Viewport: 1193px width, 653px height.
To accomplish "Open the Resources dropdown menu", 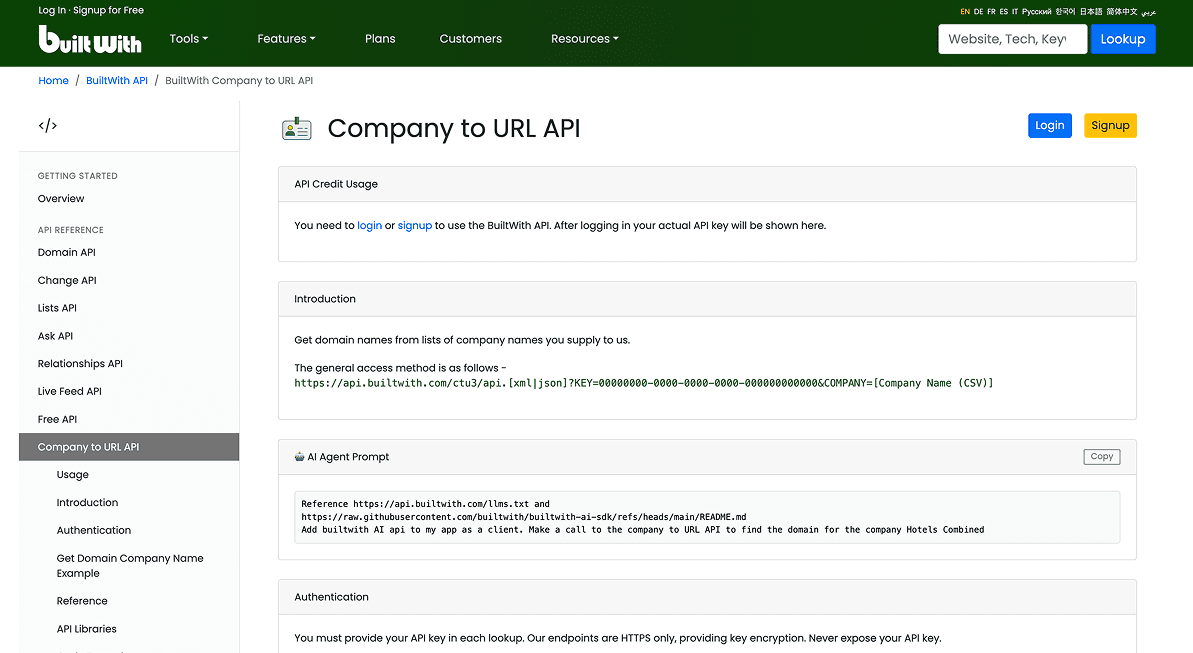I will coord(584,39).
